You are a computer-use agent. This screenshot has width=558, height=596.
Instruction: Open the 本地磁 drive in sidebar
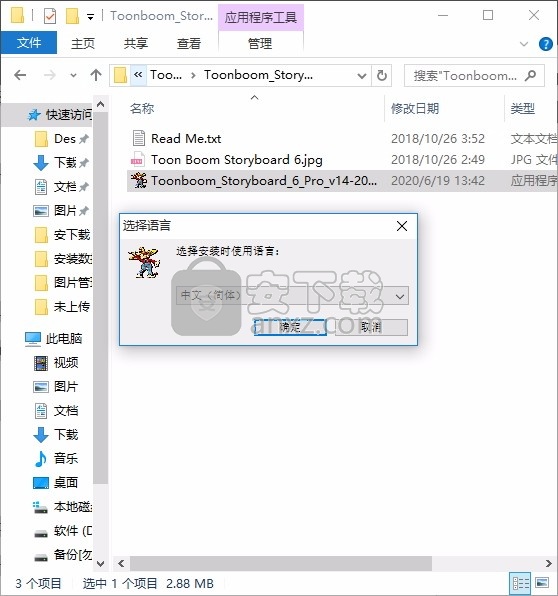[63, 507]
